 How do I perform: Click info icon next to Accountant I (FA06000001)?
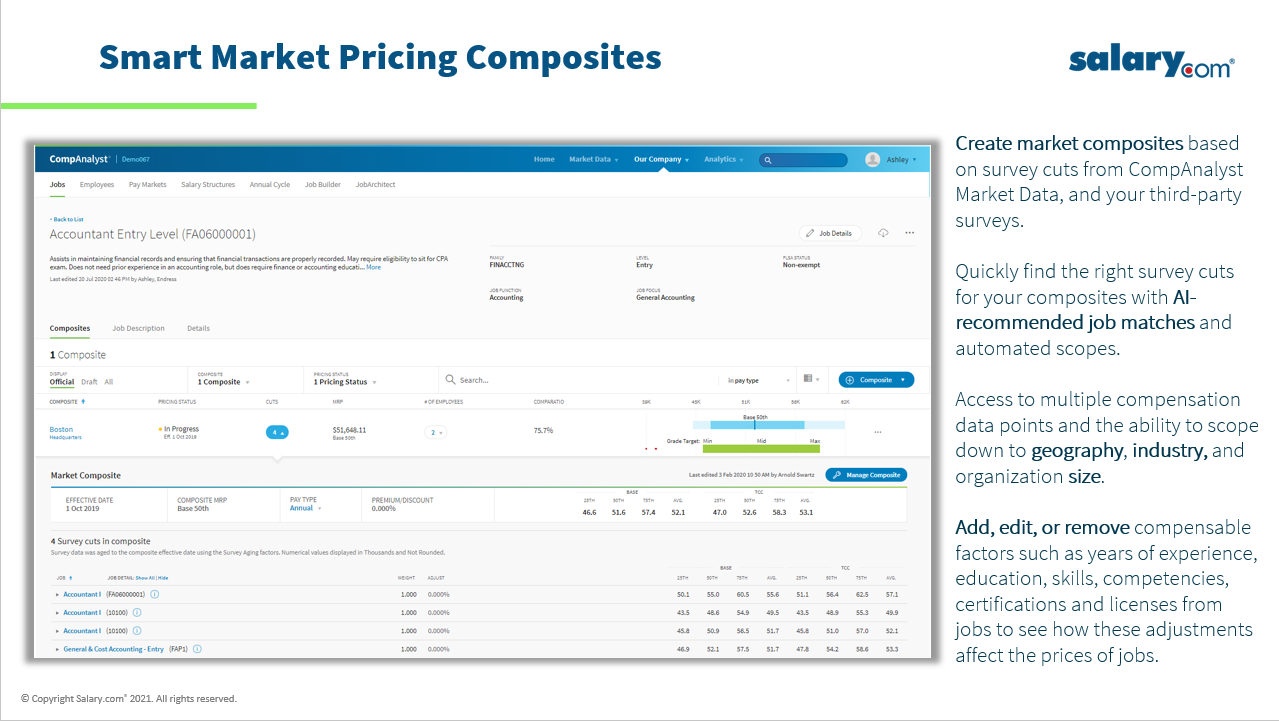[155, 594]
